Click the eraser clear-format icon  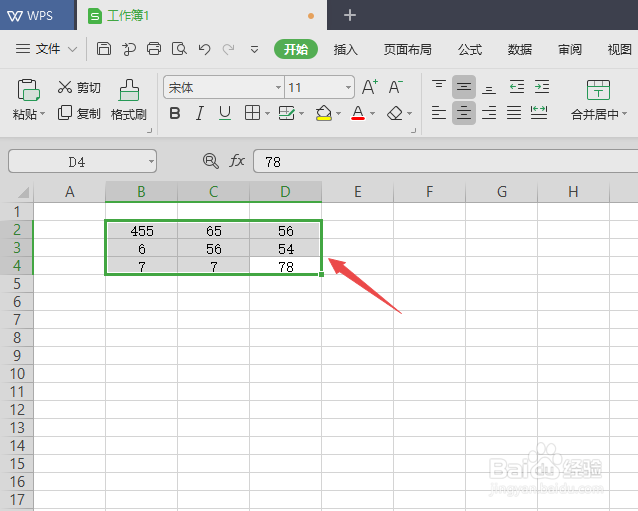(395, 113)
